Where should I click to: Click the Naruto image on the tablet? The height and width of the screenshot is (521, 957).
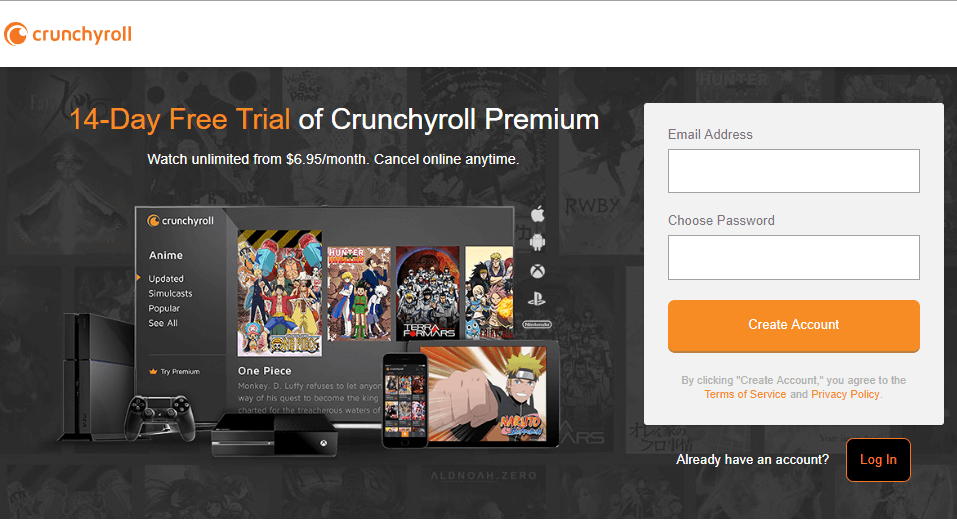pos(487,394)
